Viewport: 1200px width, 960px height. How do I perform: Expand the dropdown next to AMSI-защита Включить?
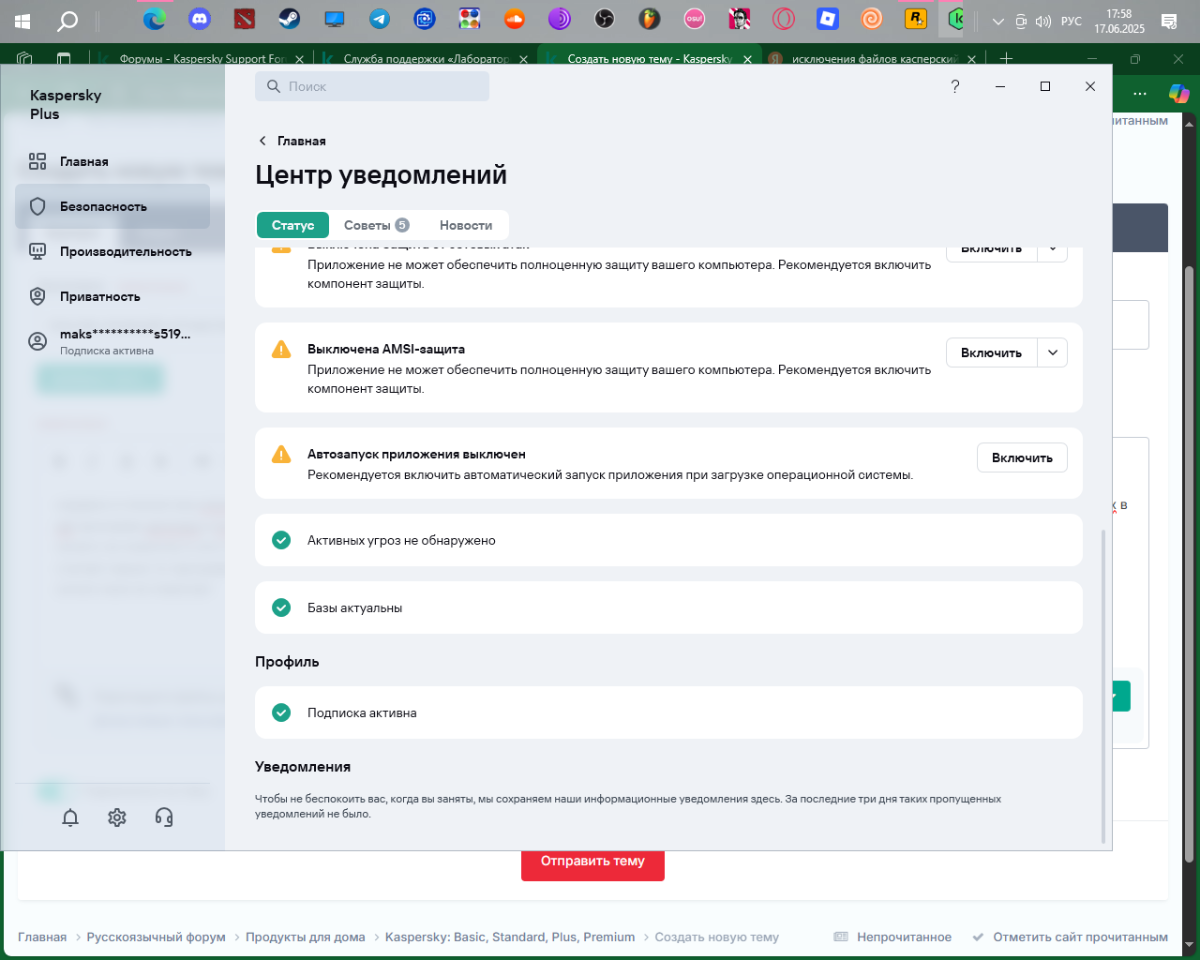pos(1052,352)
